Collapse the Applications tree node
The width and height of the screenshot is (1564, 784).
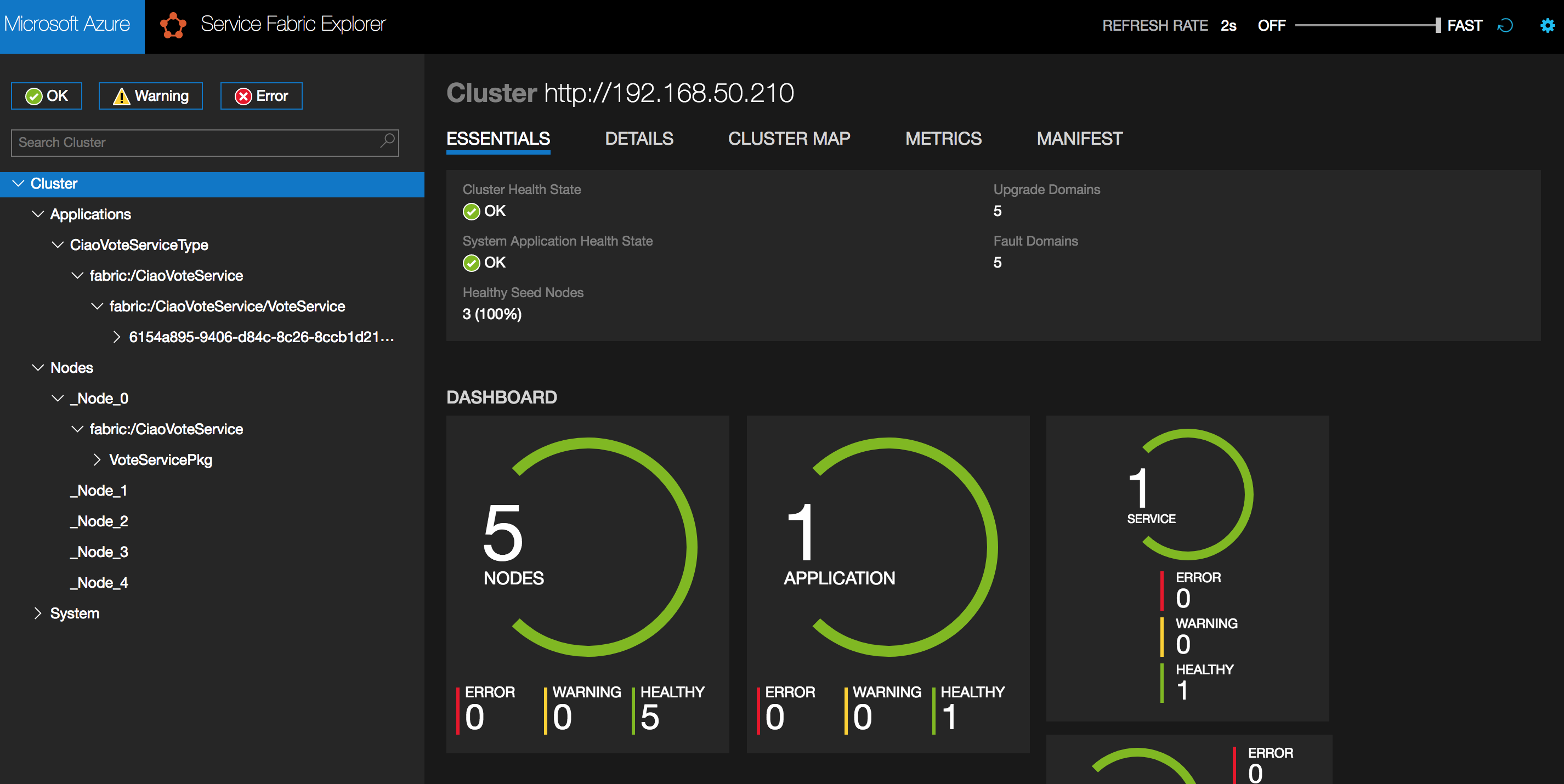38,214
